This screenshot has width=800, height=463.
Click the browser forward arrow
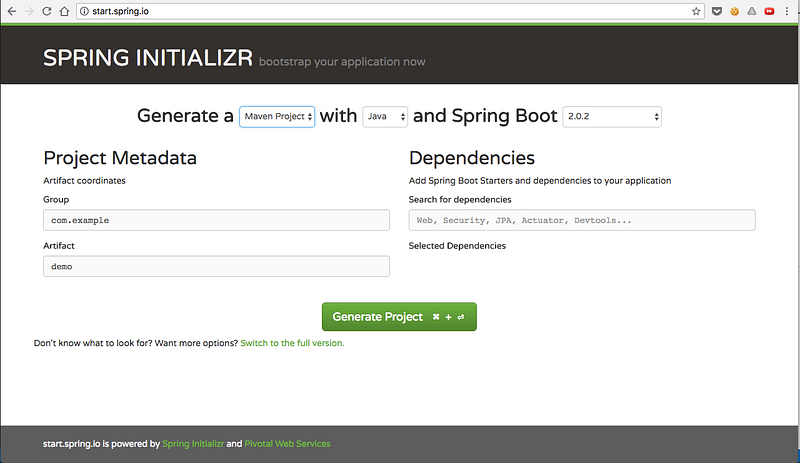(x=29, y=11)
